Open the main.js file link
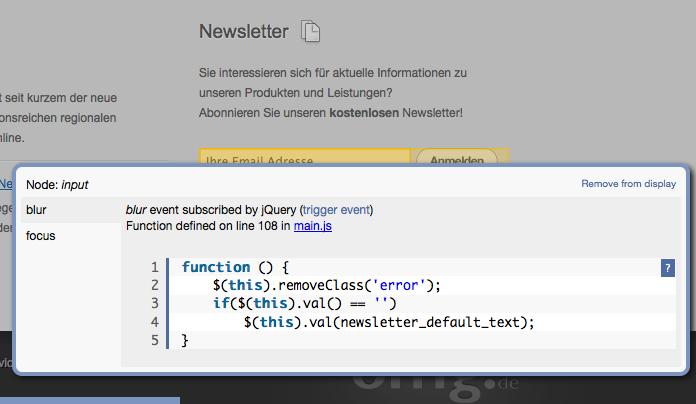Image resolution: width=696 pixels, height=404 pixels. pos(313,227)
